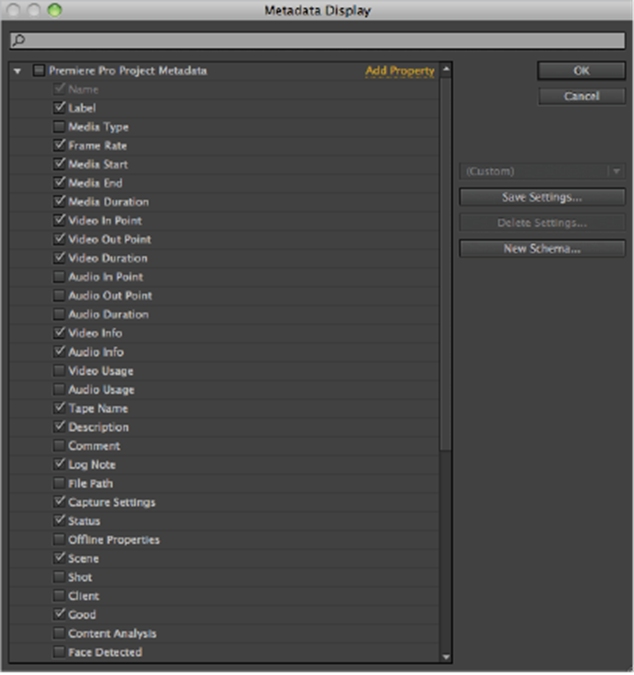Screen dimensions: 634x675
Task: Uncheck the Frame Rate checkbox
Action: 59,146
